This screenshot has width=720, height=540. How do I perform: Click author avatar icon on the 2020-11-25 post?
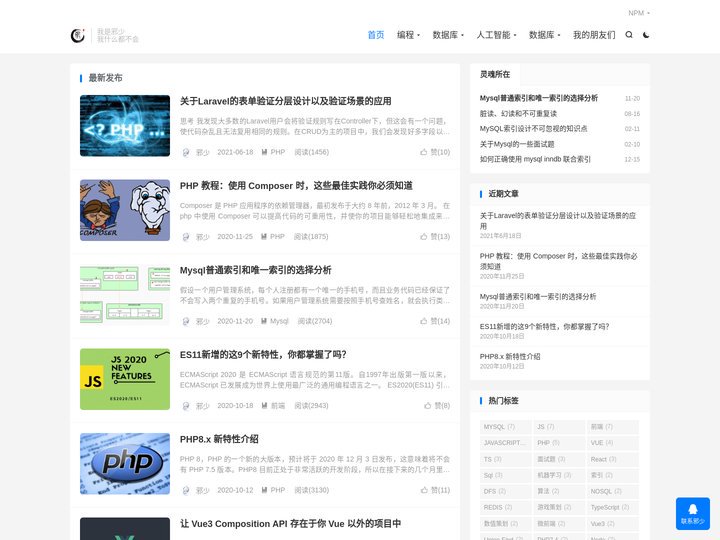pos(186,236)
